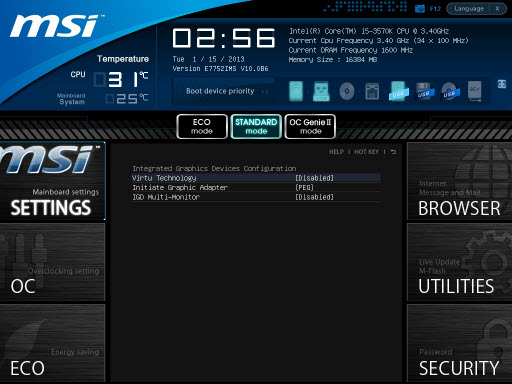Screen dimensions: 512x384
Task: Click the back arrow next to HOT KEY
Action: click(393, 152)
